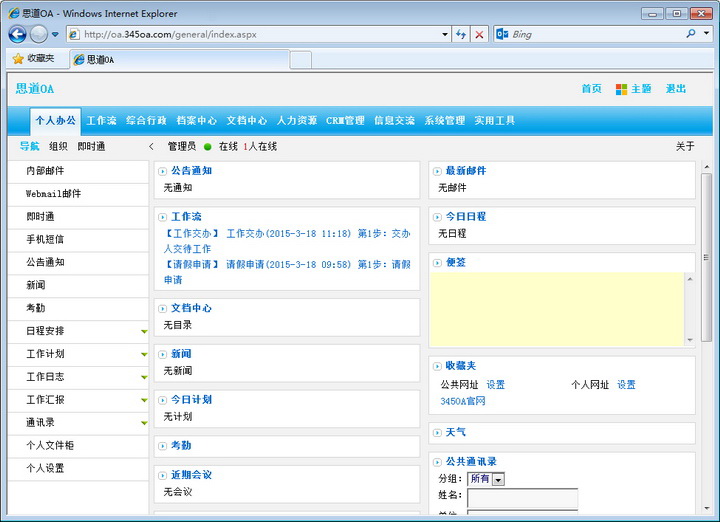Expand the 工作计划 sidebar arrow
This screenshot has width=720, height=522.
point(144,354)
